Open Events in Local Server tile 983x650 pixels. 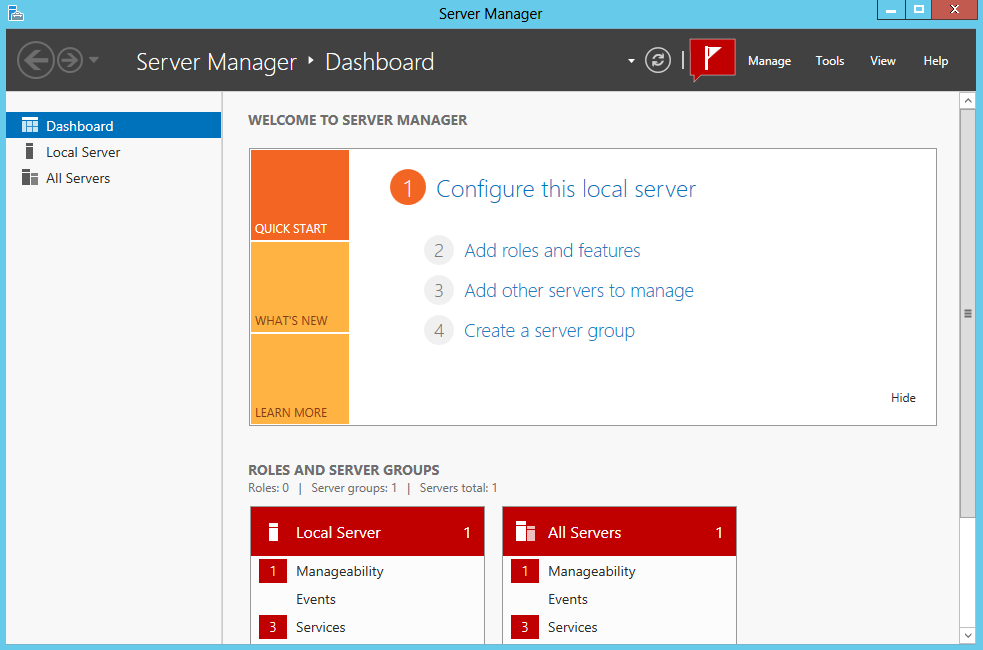315,599
